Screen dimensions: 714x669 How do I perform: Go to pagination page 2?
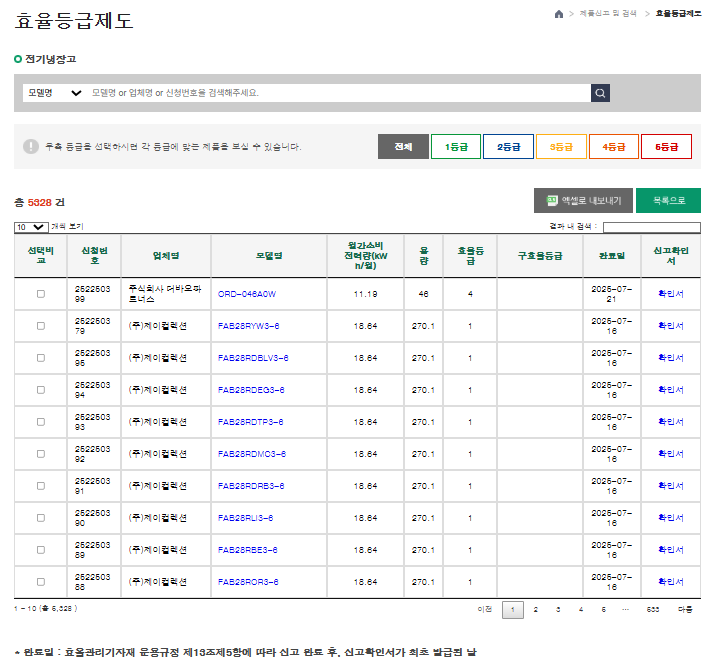(x=536, y=609)
